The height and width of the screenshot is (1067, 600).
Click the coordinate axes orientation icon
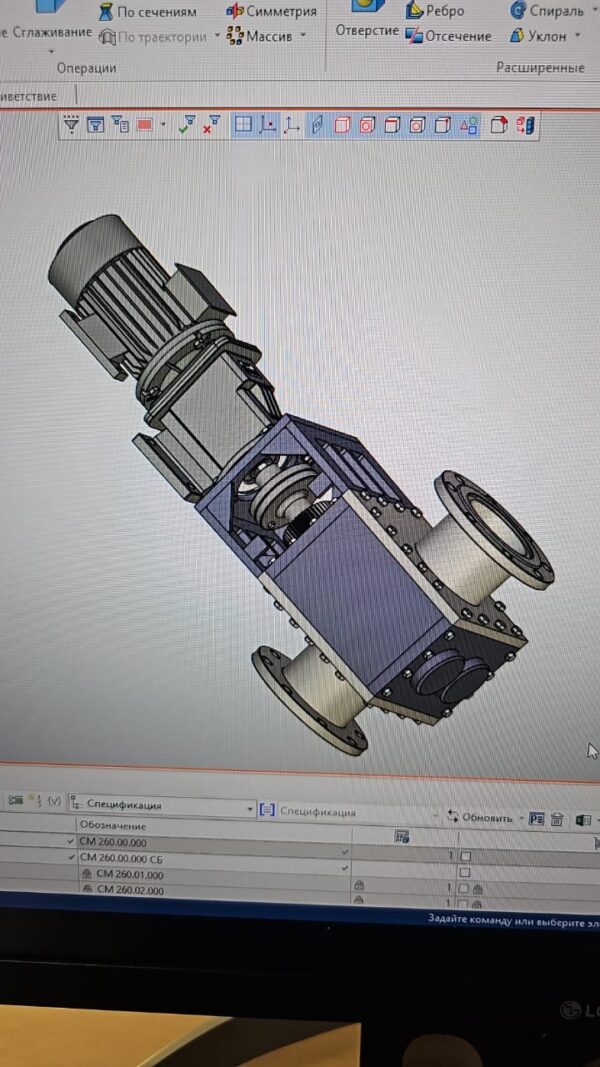(x=292, y=126)
